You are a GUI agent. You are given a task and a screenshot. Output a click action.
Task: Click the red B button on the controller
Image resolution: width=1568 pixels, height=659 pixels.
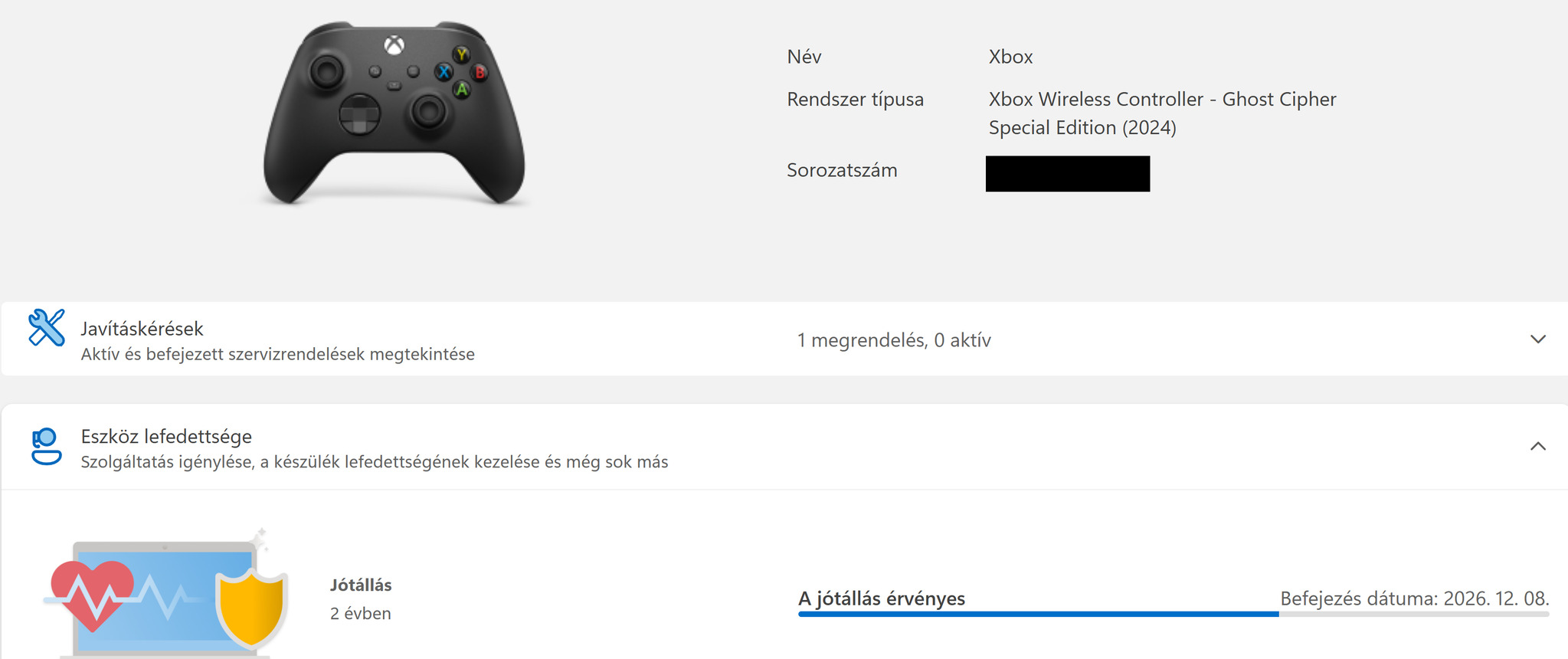coord(480,73)
